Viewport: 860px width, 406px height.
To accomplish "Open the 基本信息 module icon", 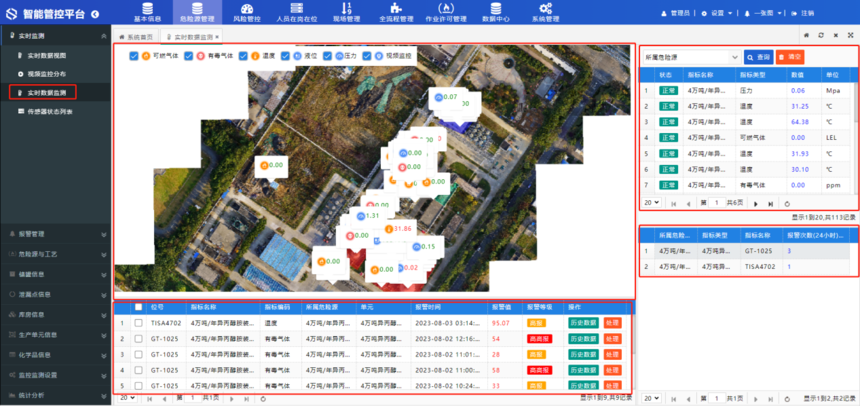I will [x=147, y=7].
